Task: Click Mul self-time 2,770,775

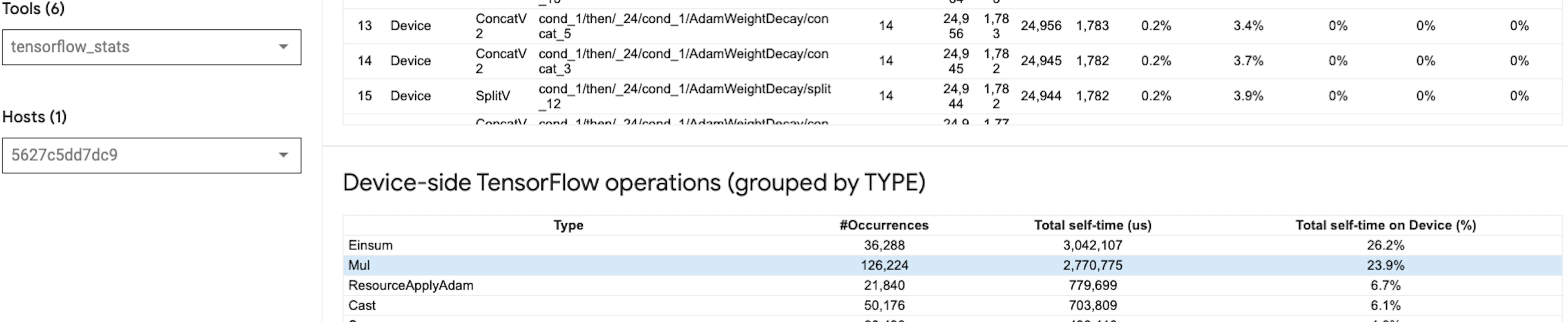Action: [1093, 265]
